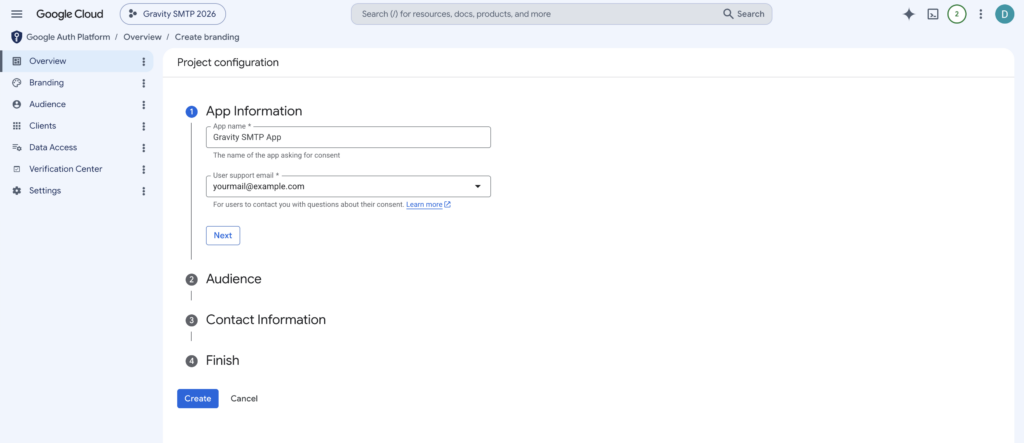
Task: Open the User support email dropdown
Action: tap(348, 186)
